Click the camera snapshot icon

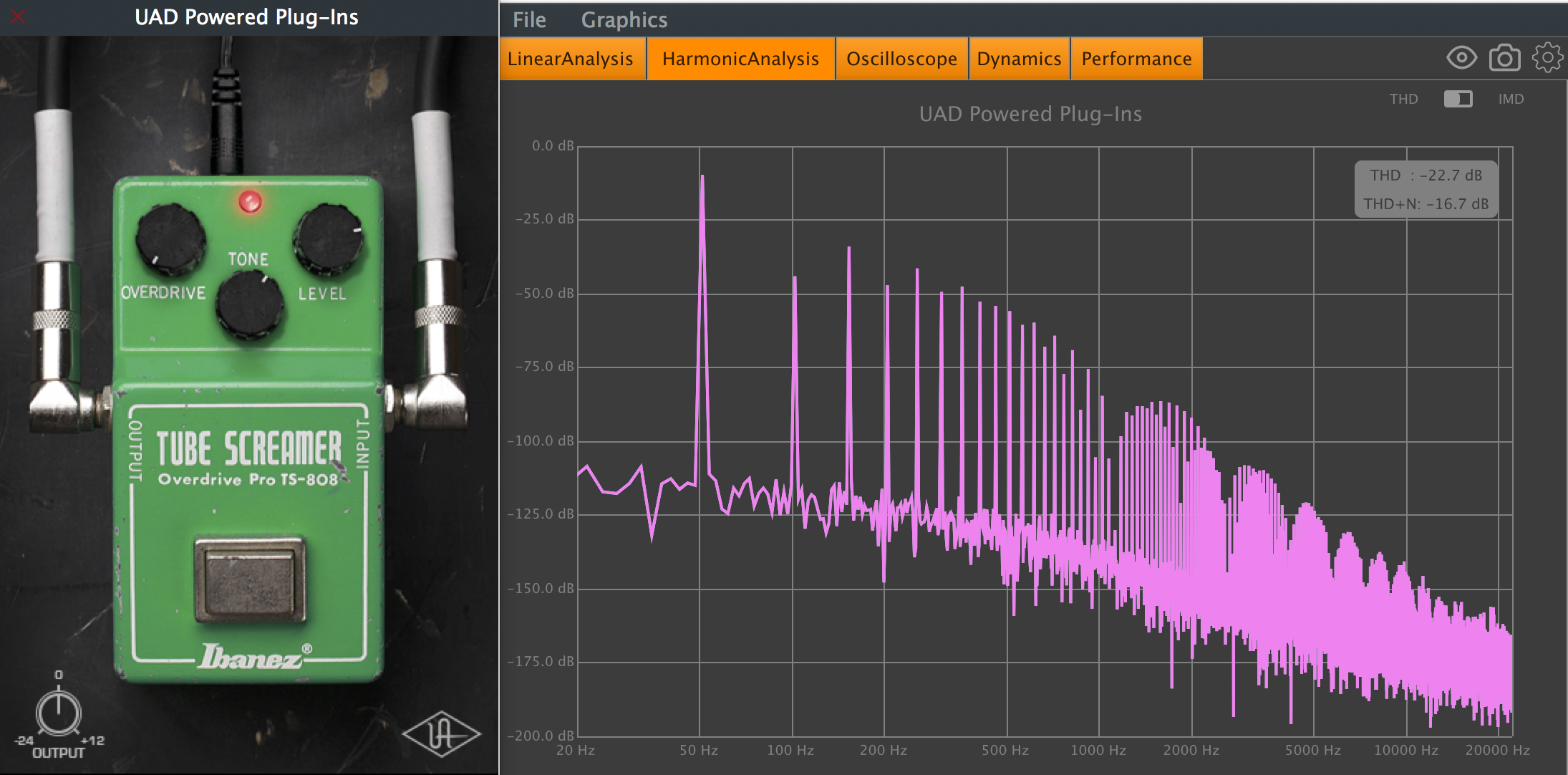click(x=1504, y=58)
